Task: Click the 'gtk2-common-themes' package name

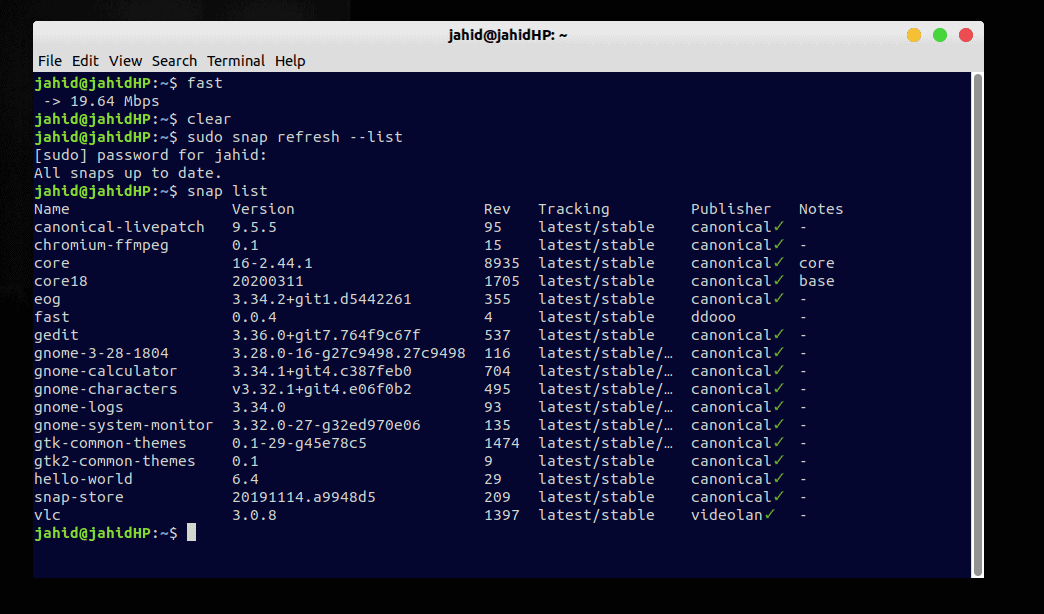Action: 115,461
